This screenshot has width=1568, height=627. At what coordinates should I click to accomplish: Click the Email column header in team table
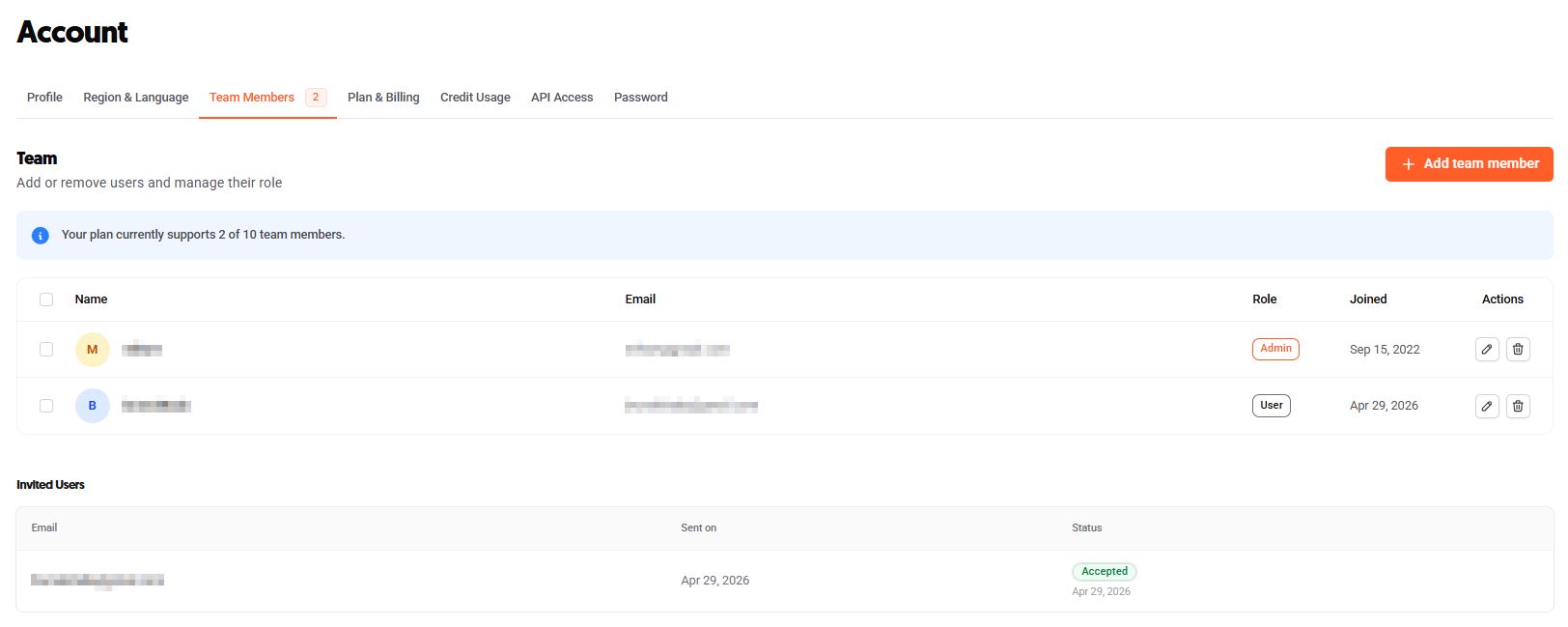pyautogui.click(x=640, y=299)
